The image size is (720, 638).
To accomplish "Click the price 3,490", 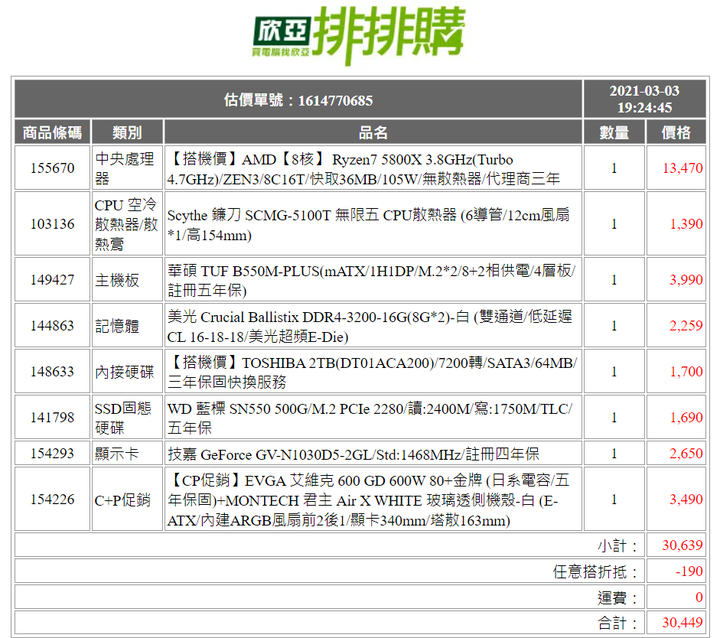I will (x=686, y=499).
